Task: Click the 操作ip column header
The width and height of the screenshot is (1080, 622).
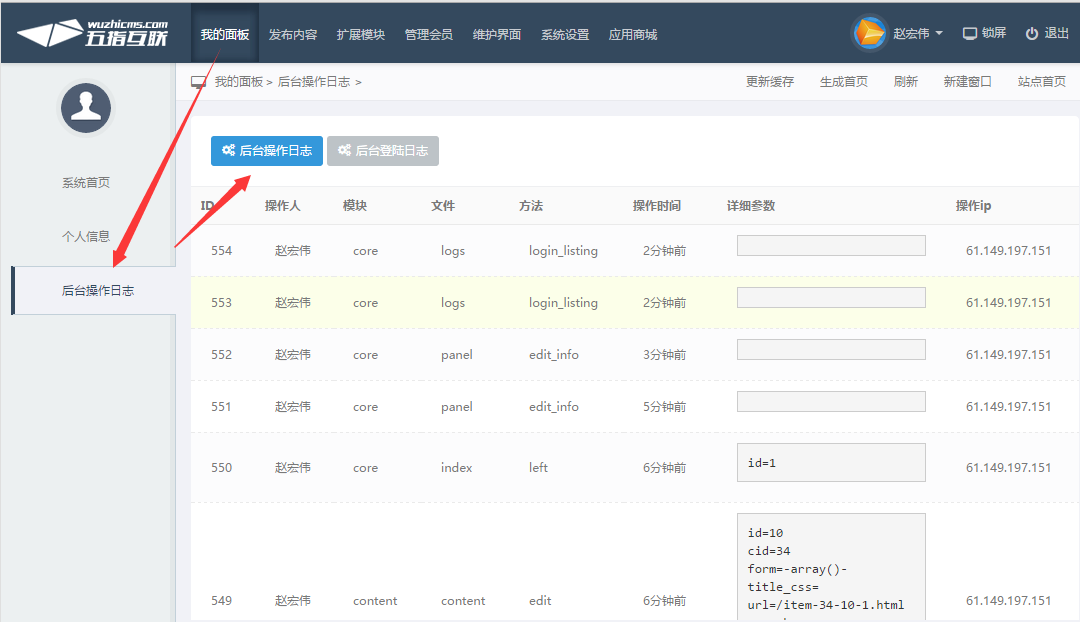Action: 973,206
